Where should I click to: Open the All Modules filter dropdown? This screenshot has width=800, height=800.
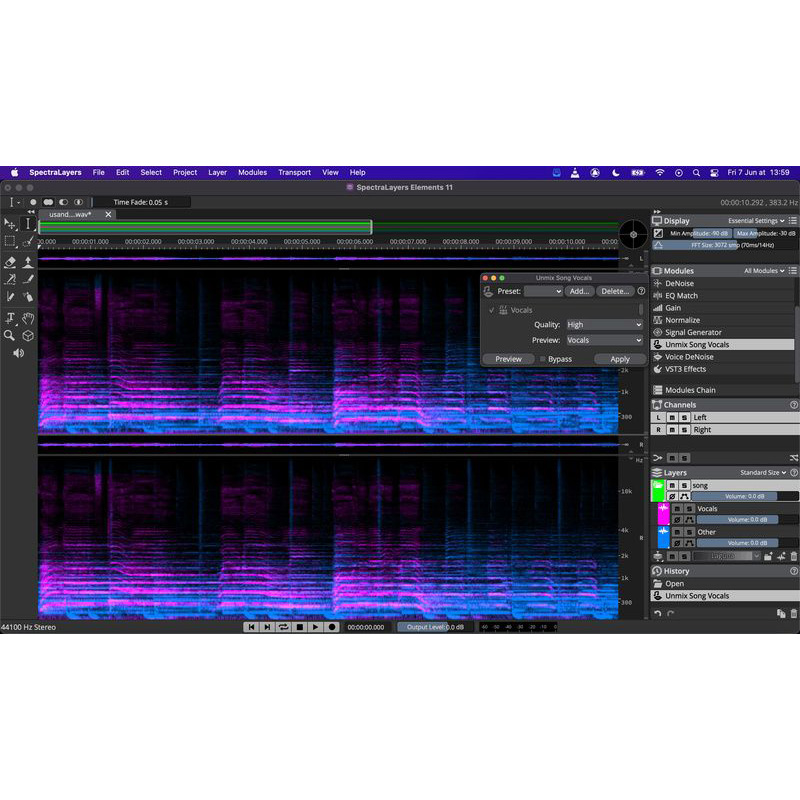point(764,271)
